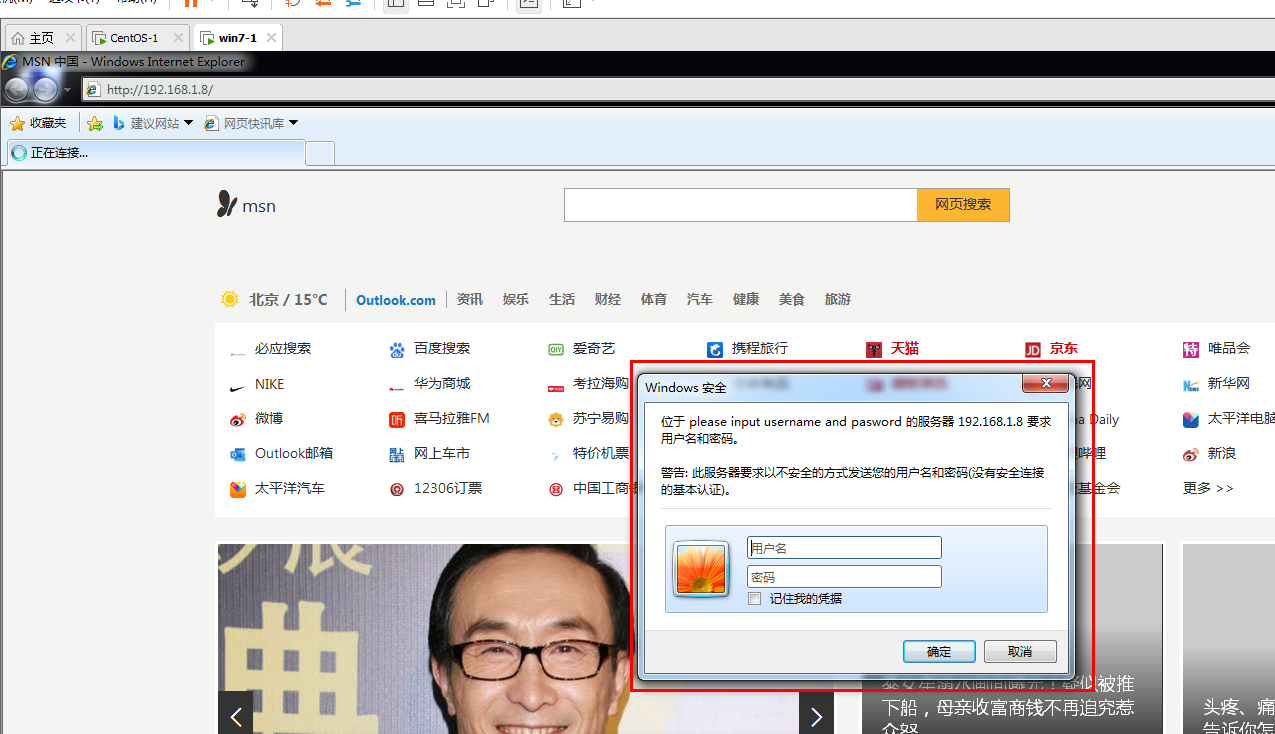
Task: Confirm login with the 确定 button
Action: coord(939,651)
